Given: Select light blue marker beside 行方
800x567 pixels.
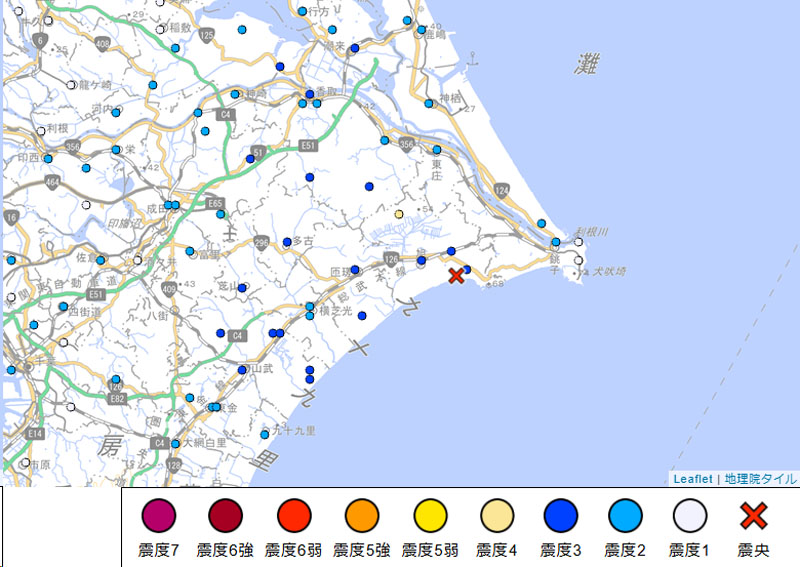Looking at the screenshot, I should click(x=302, y=11).
